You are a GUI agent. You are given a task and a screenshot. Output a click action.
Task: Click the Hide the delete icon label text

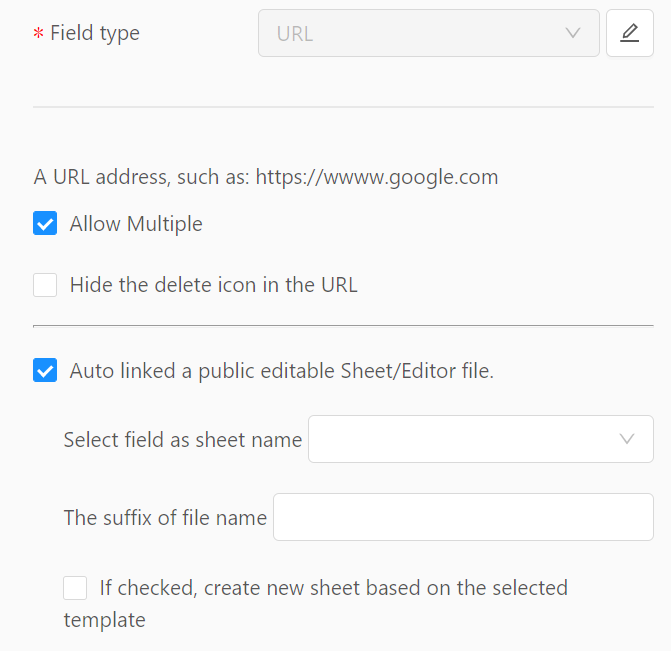coord(214,285)
